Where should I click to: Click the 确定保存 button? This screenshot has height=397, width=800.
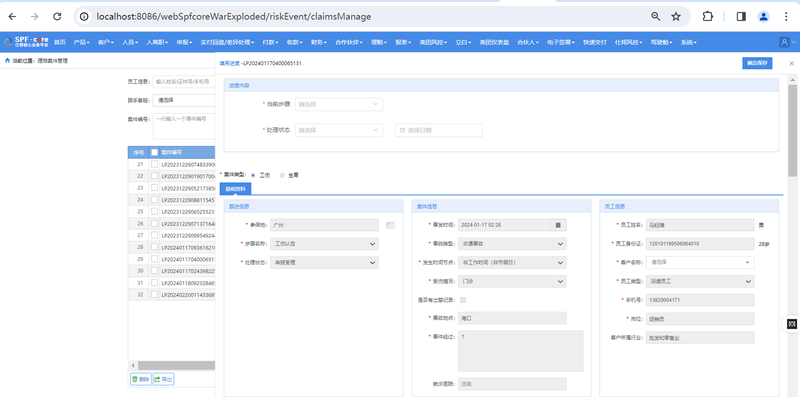(x=757, y=63)
